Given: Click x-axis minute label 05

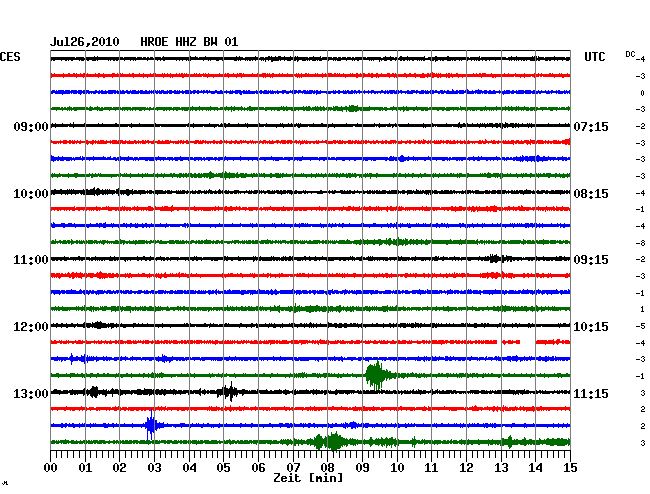Looking at the screenshot, I should click(x=223, y=468).
